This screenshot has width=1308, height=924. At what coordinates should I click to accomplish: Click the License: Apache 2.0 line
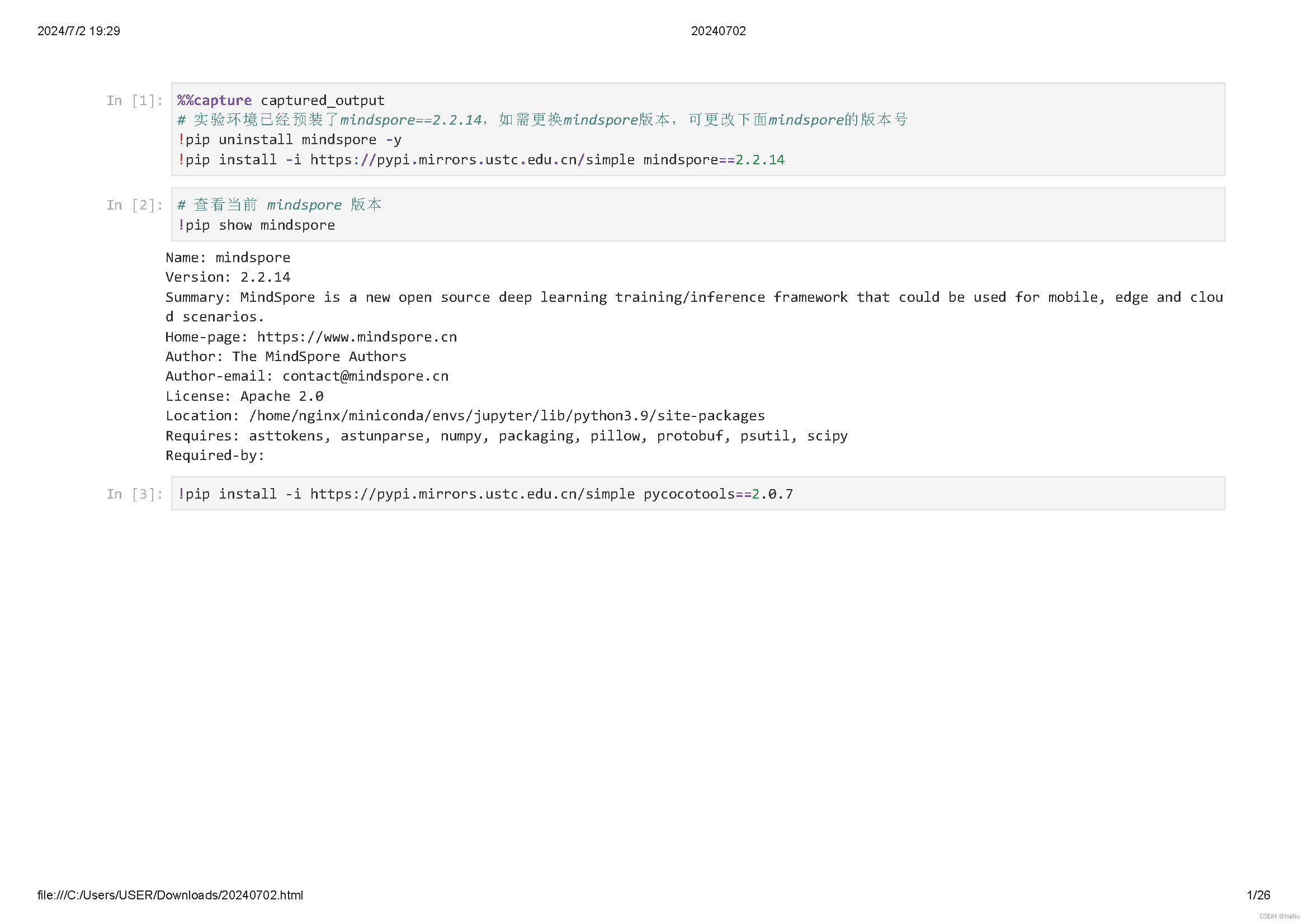(244, 396)
